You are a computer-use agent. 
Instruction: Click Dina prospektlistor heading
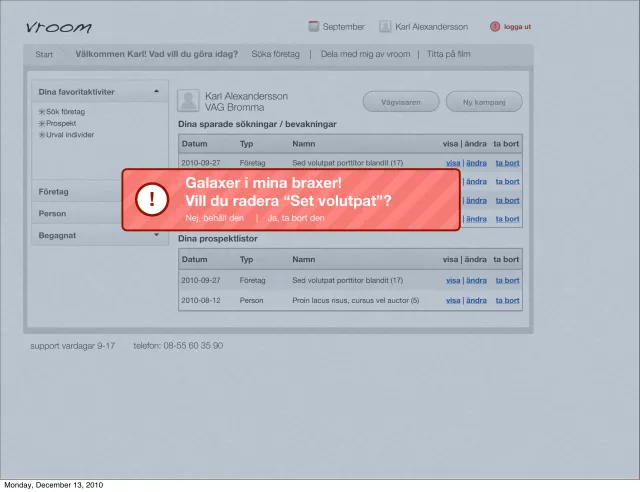(218, 238)
